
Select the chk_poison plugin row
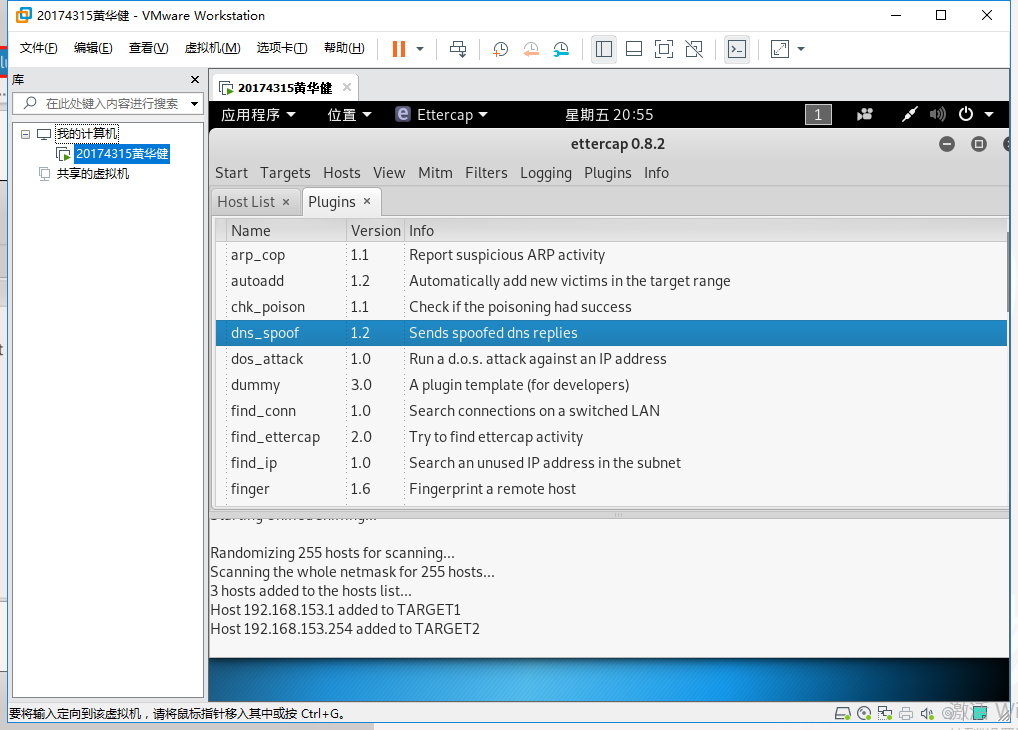(611, 307)
